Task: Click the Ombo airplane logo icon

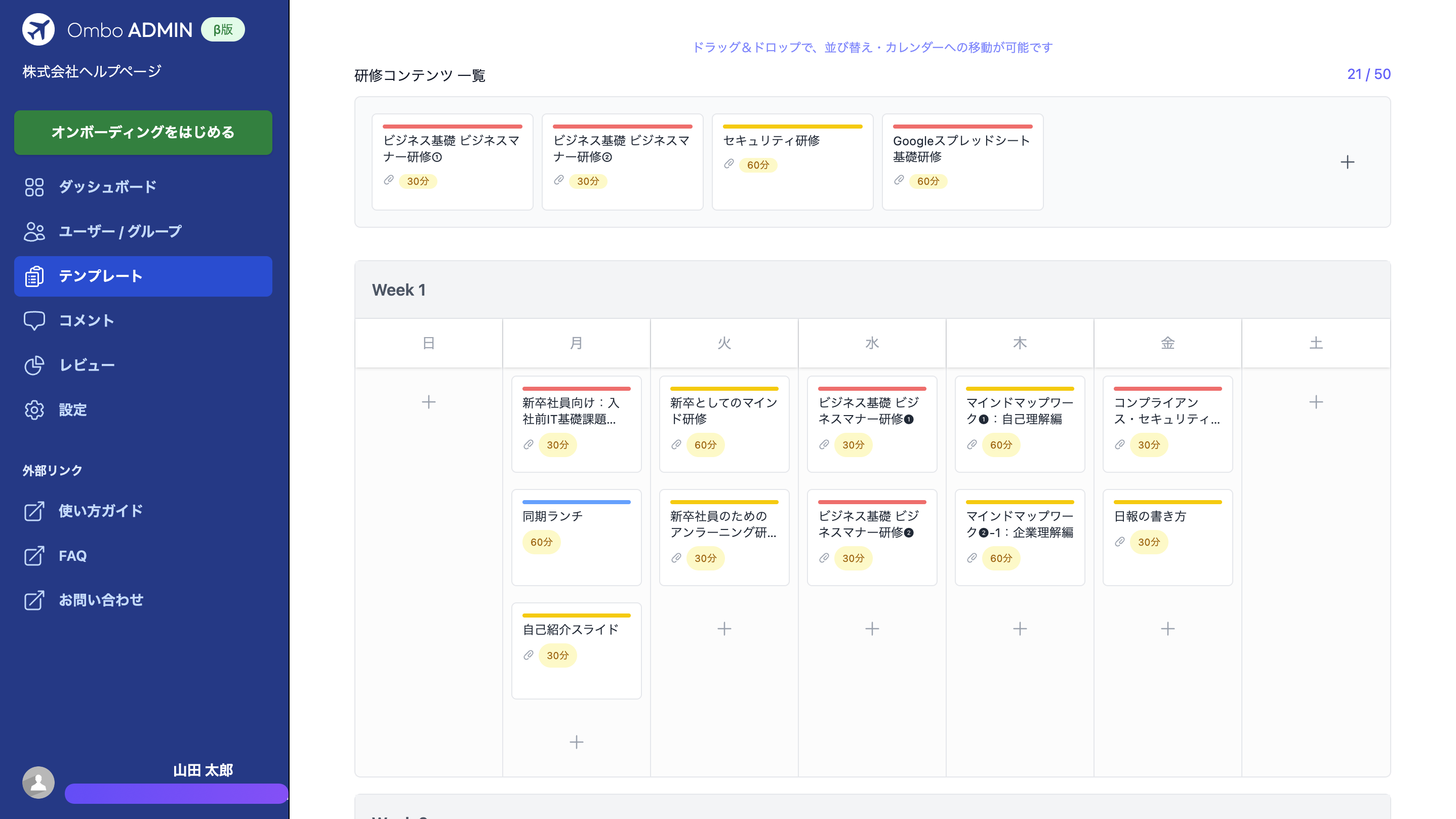Action: [38, 29]
